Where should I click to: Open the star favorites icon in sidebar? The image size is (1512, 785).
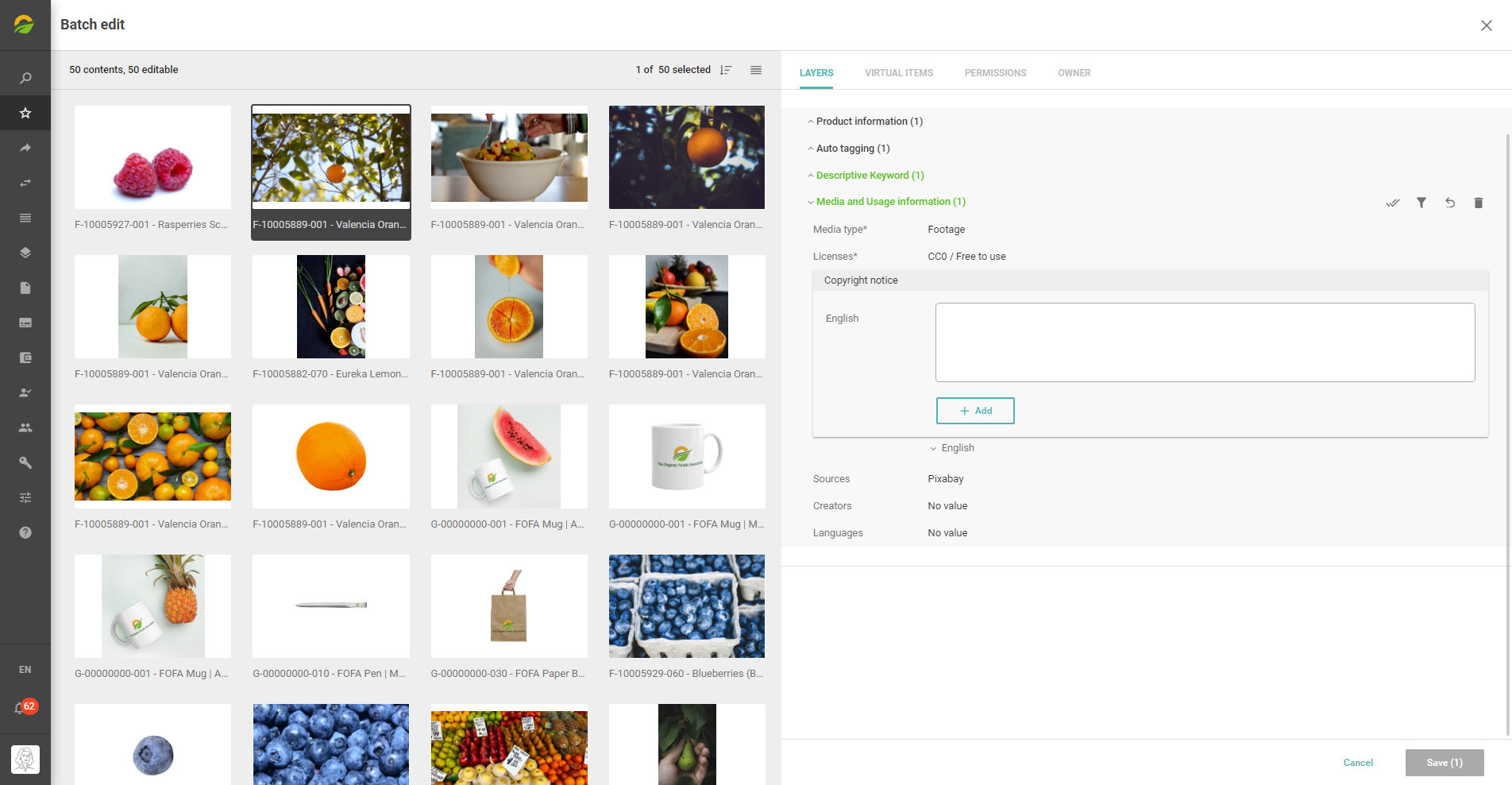click(x=25, y=113)
